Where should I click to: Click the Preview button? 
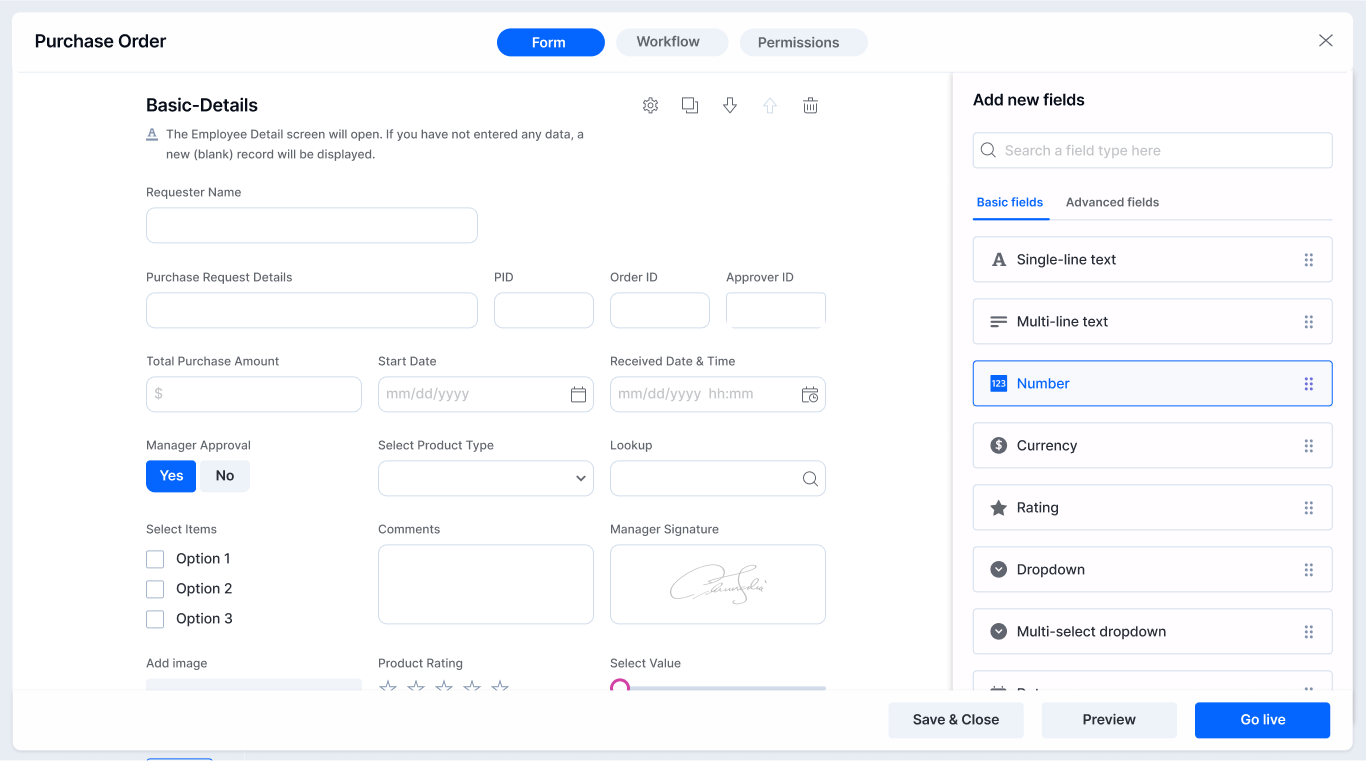1109,720
